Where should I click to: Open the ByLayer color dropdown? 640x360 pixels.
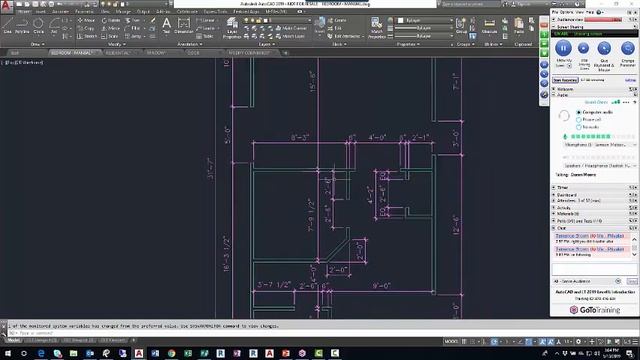(425, 20)
